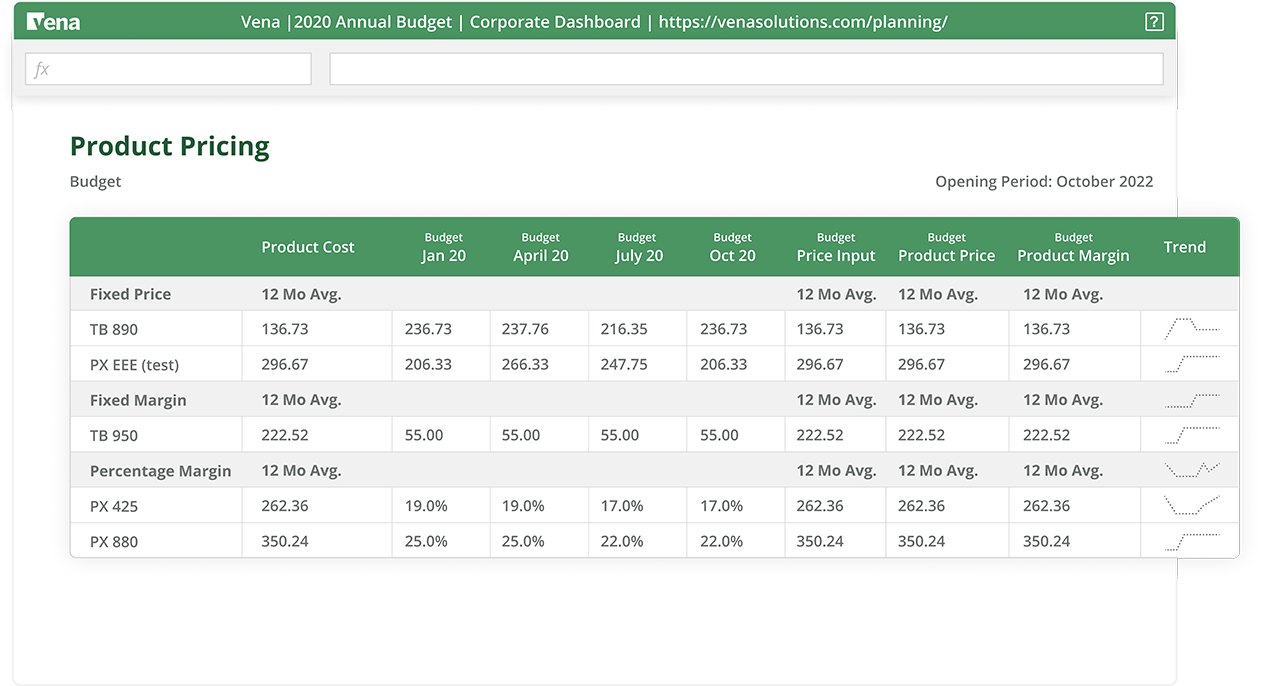
Task: Expand the Trend column header
Action: click(1184, 247)
